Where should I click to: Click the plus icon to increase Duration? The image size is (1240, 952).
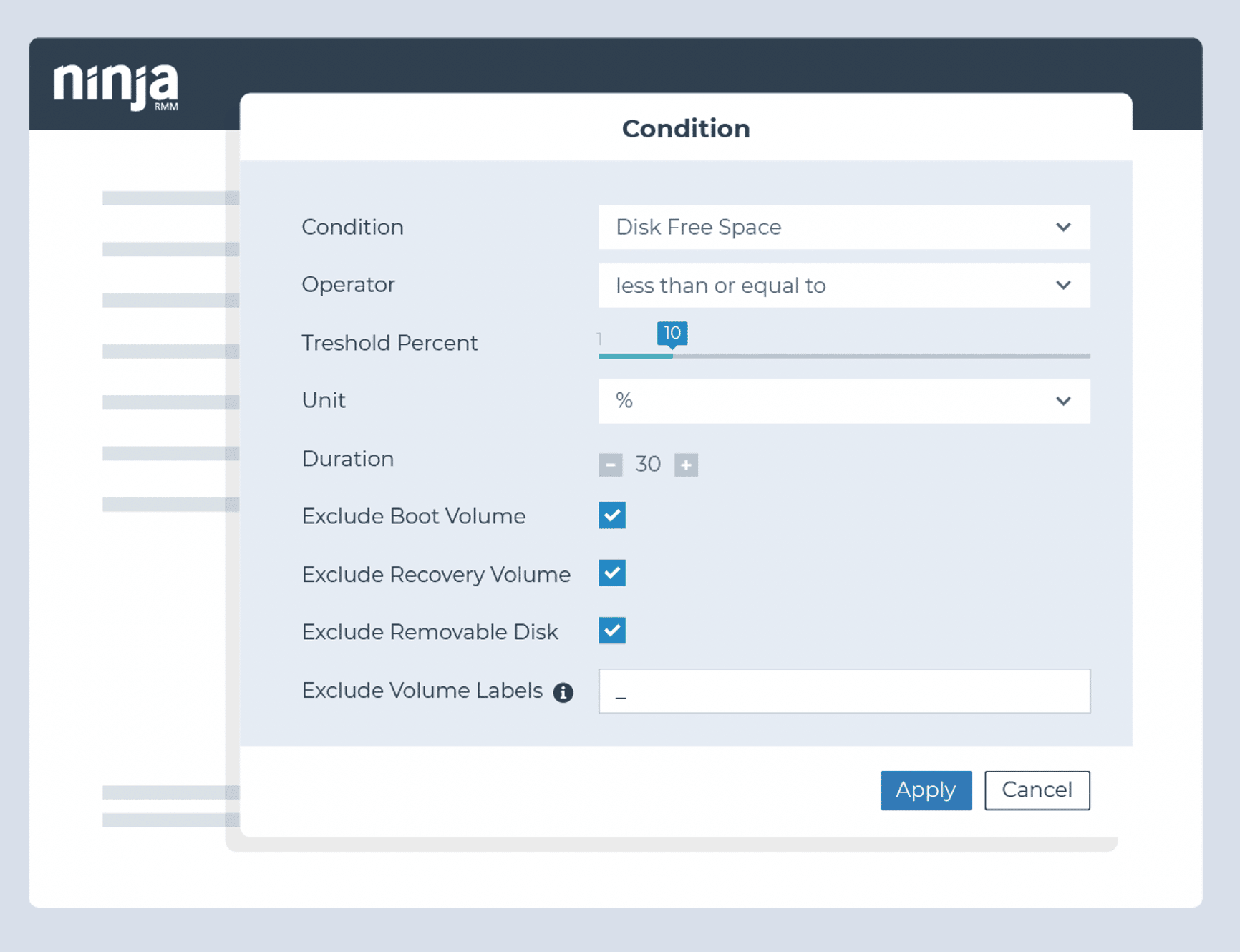(x=687, y=464)
